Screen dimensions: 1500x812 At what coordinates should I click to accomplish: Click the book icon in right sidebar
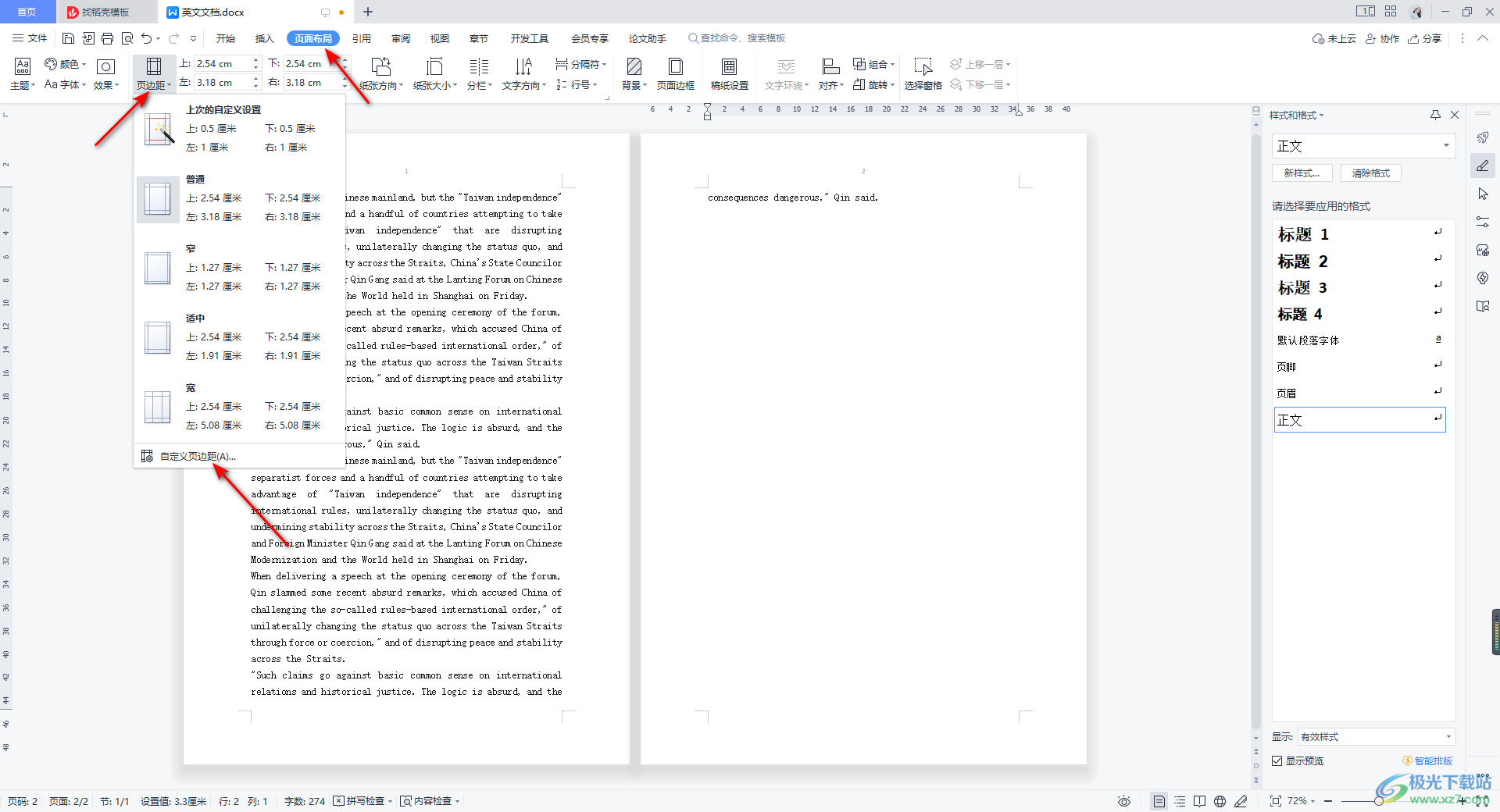click(1483, 306)
